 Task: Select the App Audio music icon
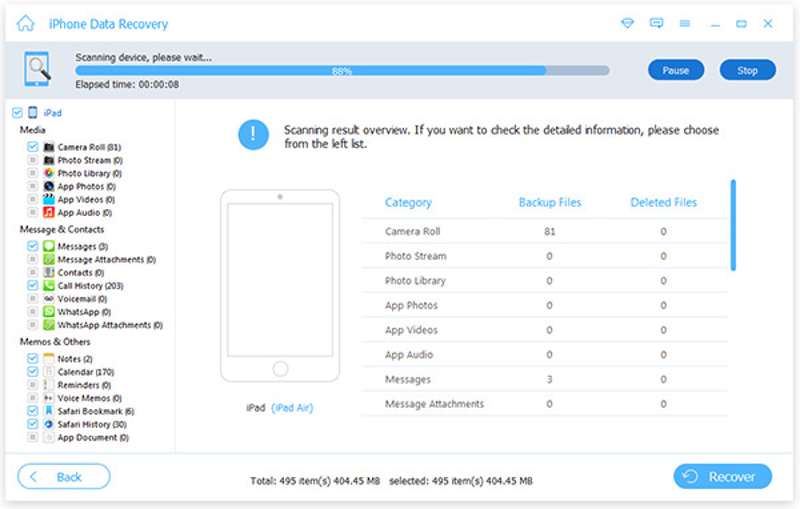pyautogui.click(x=48, y=212)
